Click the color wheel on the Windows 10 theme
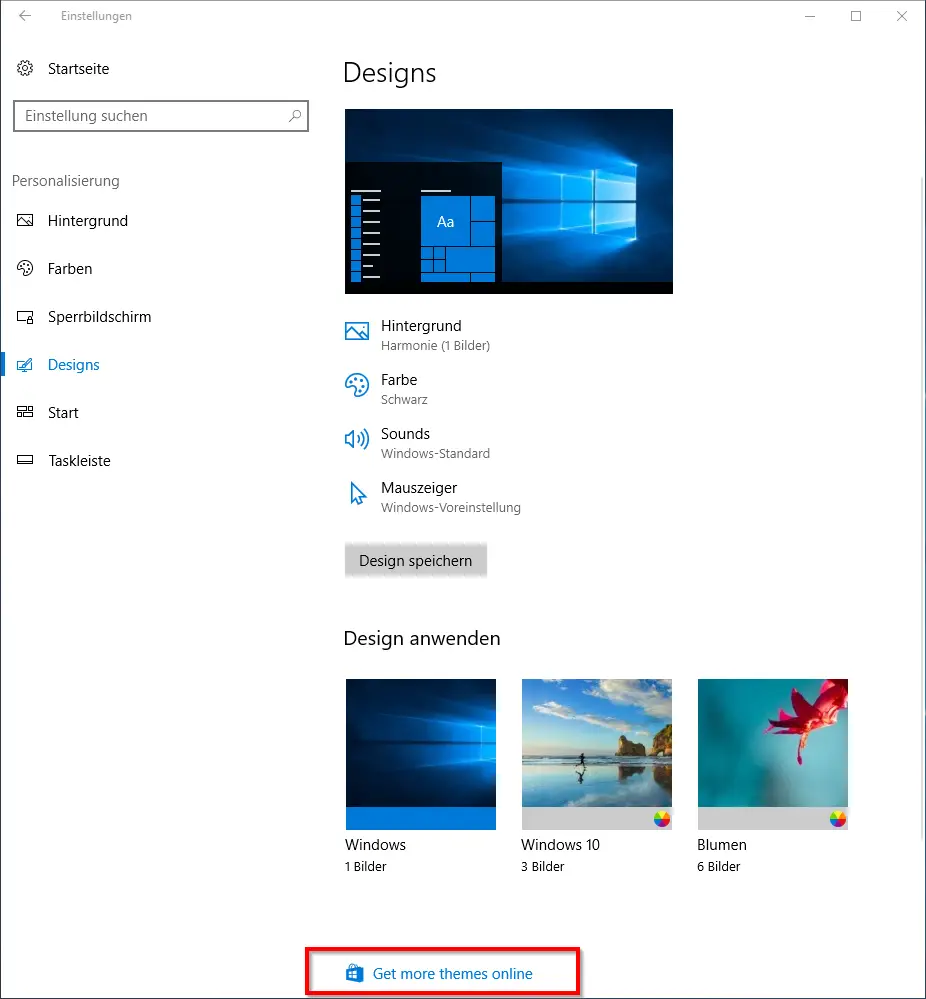The image size is (926, 999). [662, 819]
